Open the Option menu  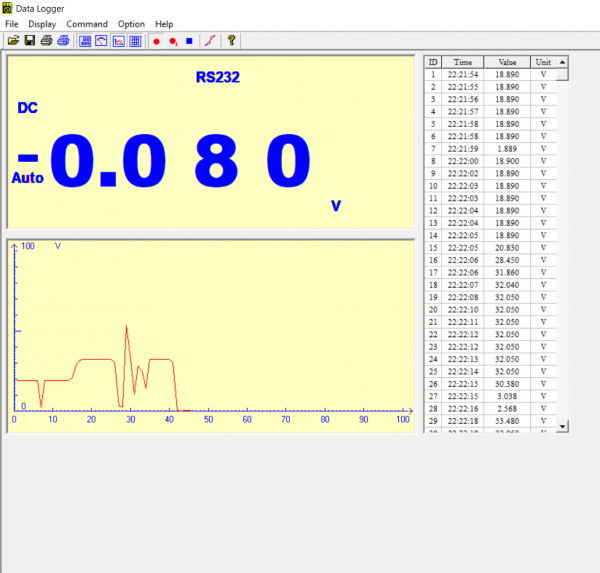131,24
